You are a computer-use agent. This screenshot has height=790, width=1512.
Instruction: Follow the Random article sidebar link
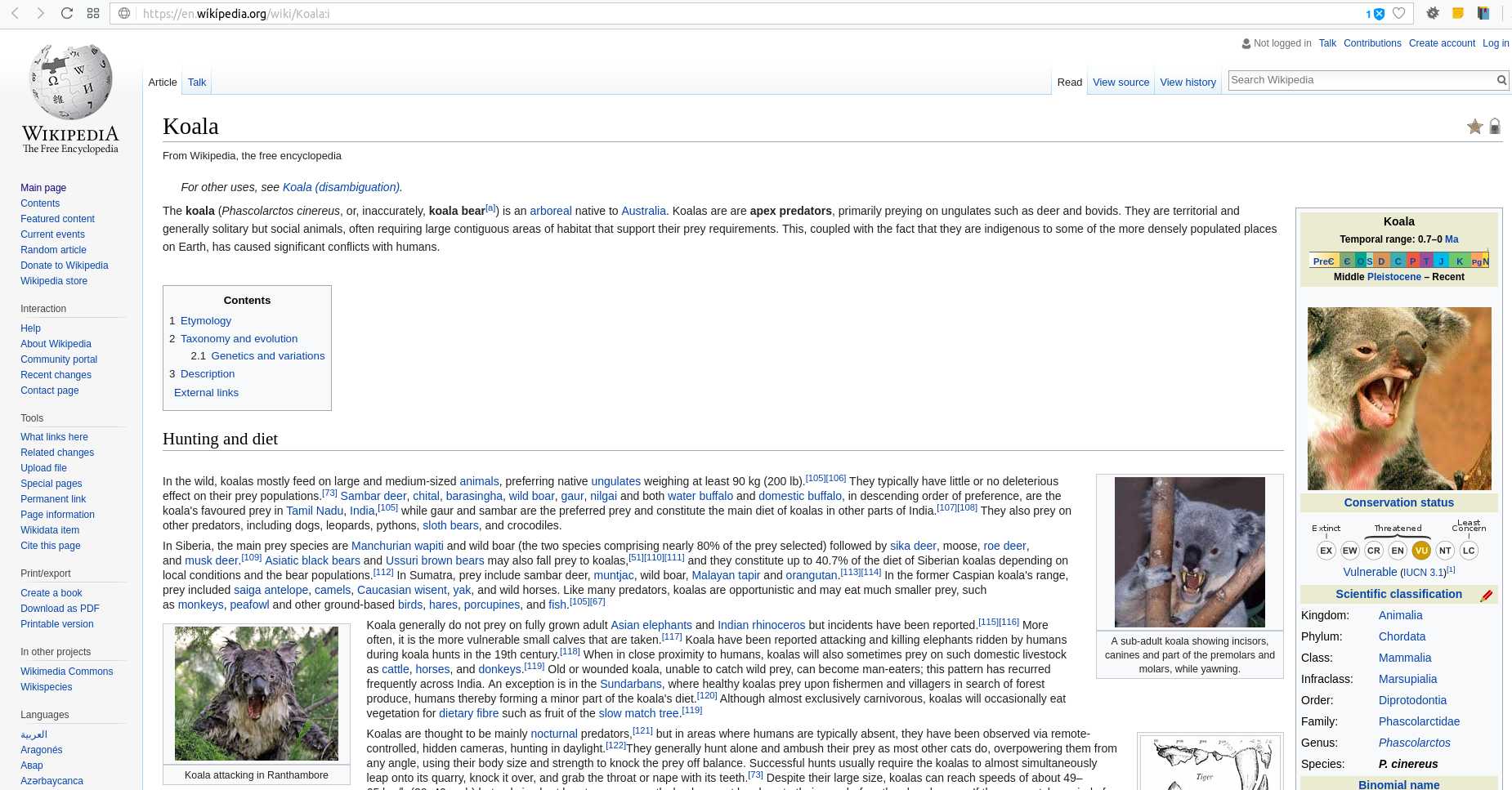tap(53, 250)
